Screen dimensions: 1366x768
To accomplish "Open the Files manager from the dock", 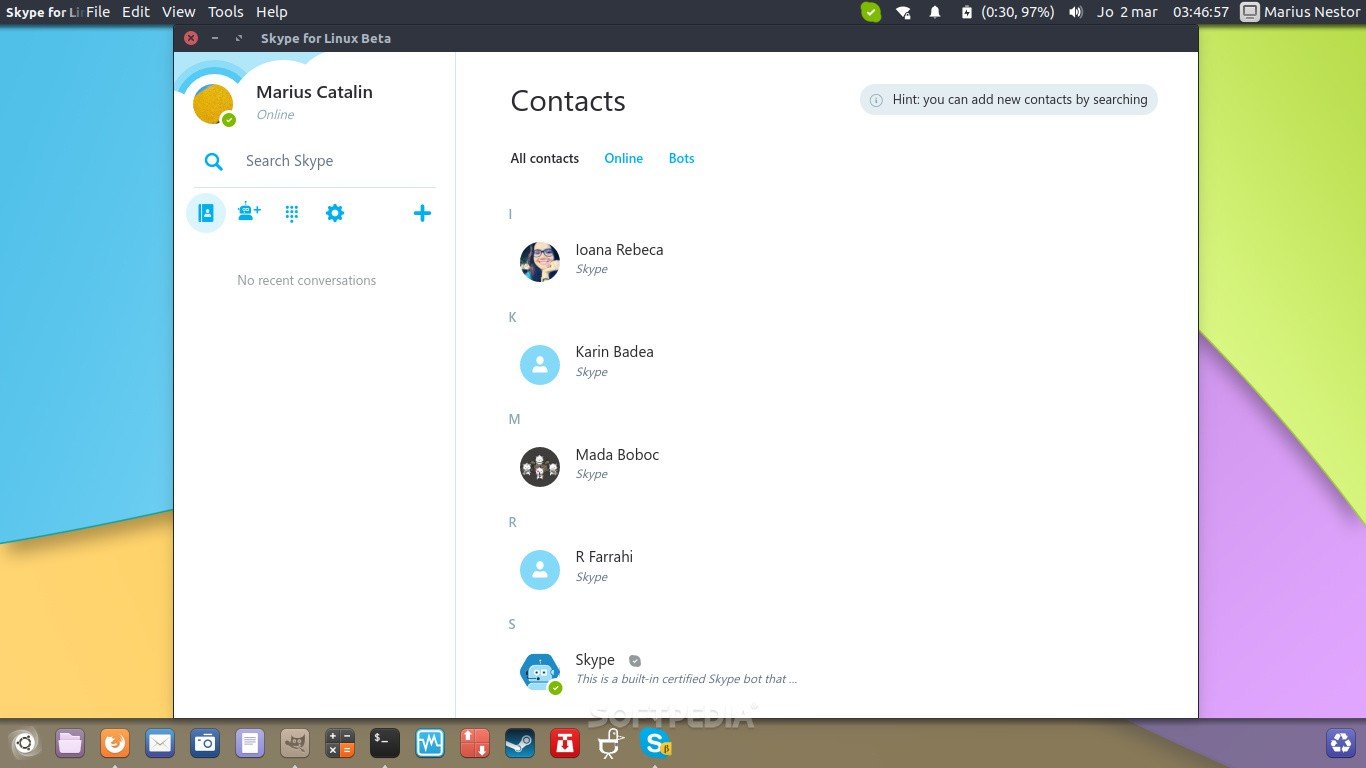I will point(70,743).
